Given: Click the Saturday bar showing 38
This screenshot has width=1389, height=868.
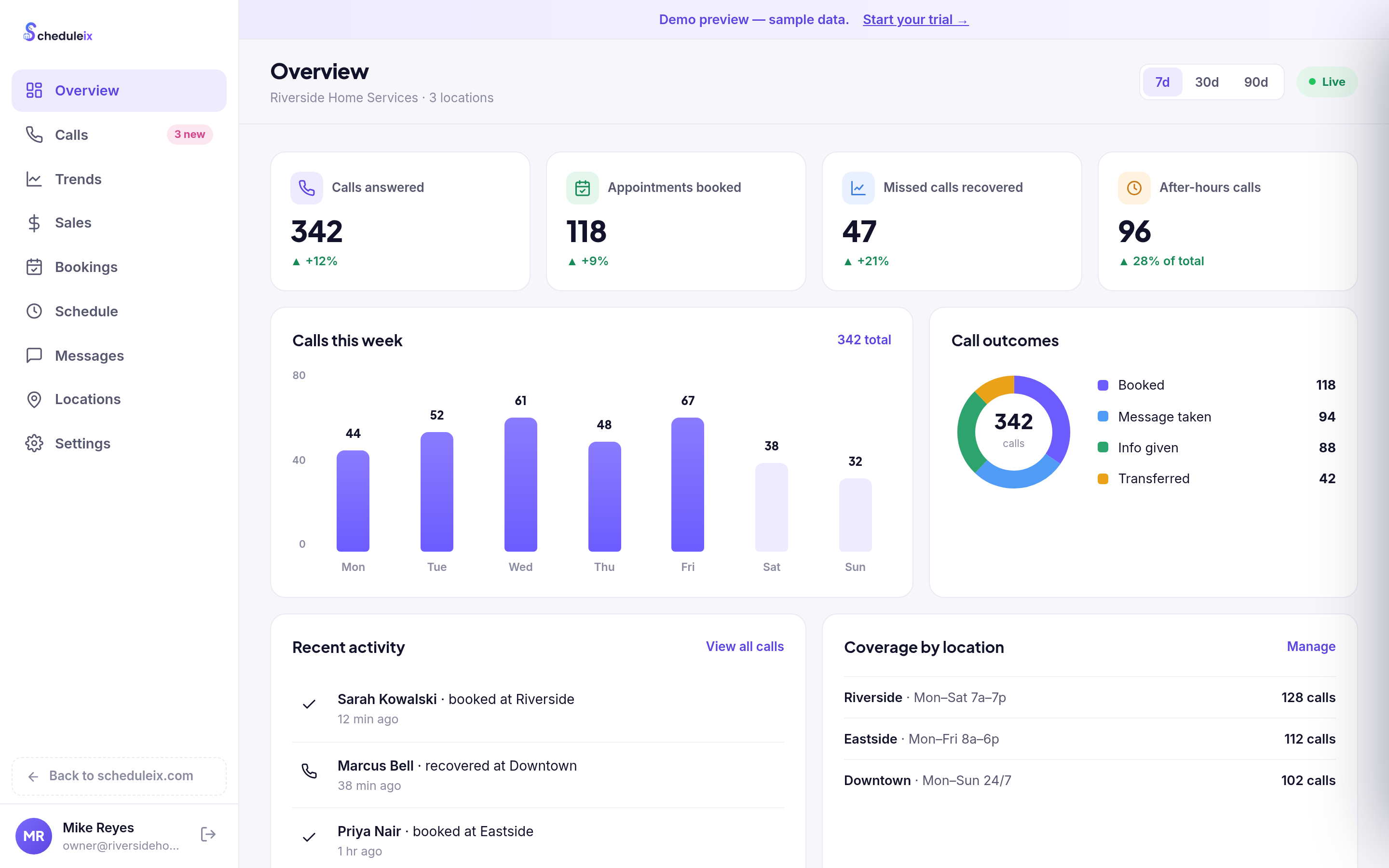Looking at the screenshot, I should pos(771,507).
